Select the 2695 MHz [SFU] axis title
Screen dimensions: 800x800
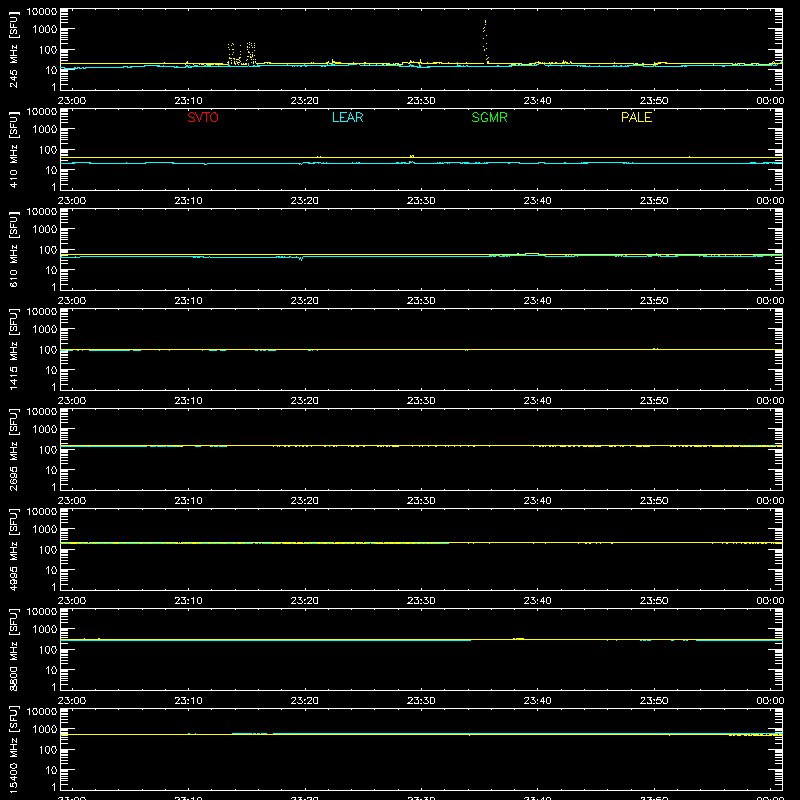click(14, 449)
